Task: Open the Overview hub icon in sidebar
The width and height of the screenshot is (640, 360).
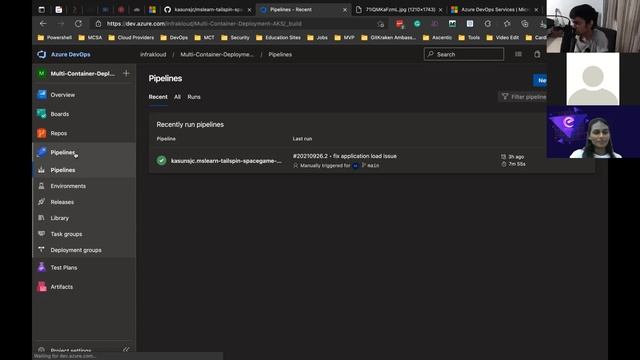Action: (x=42, y=95)
